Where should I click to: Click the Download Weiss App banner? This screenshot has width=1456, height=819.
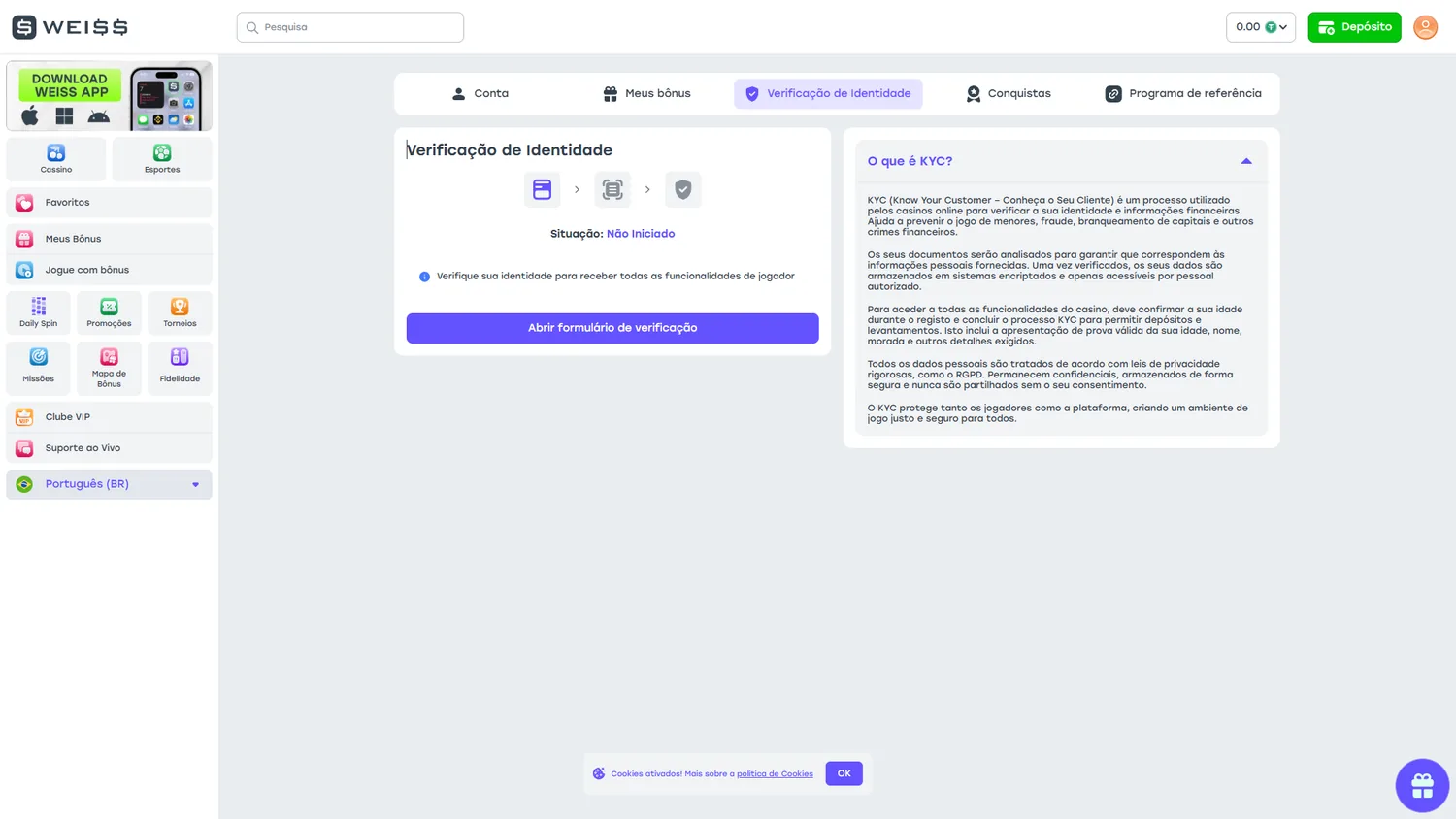109,96
